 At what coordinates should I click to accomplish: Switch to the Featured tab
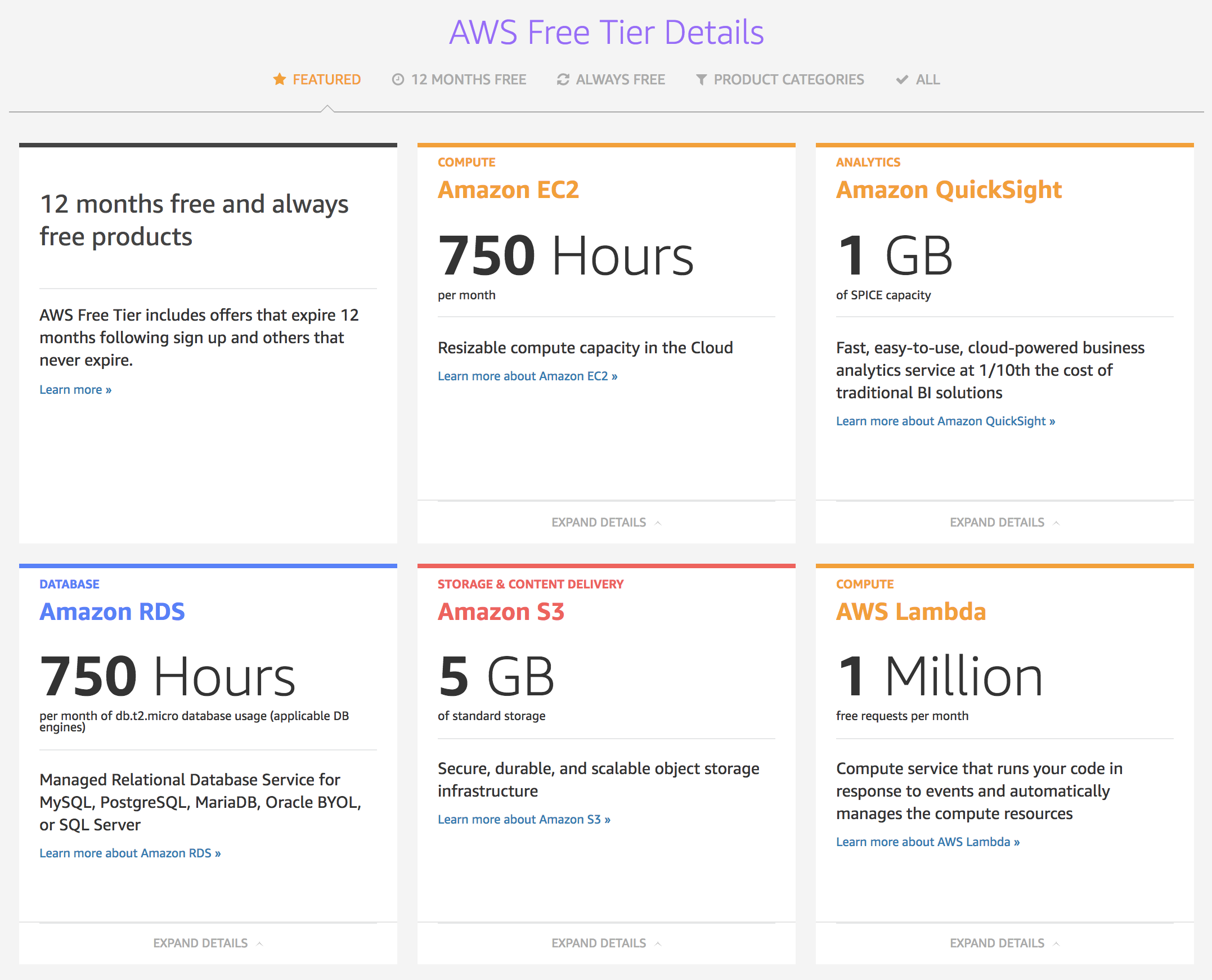click(x=317, y=79)
